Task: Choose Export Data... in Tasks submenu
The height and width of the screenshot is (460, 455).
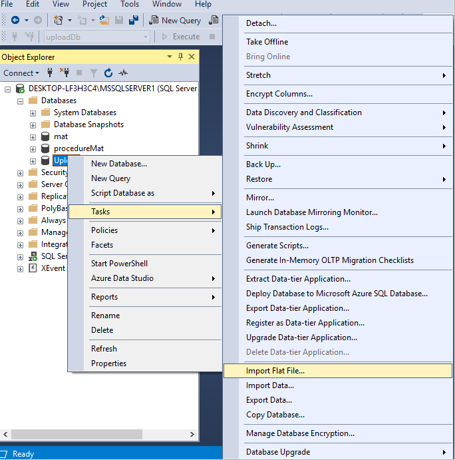Action: tap(337, 400)
